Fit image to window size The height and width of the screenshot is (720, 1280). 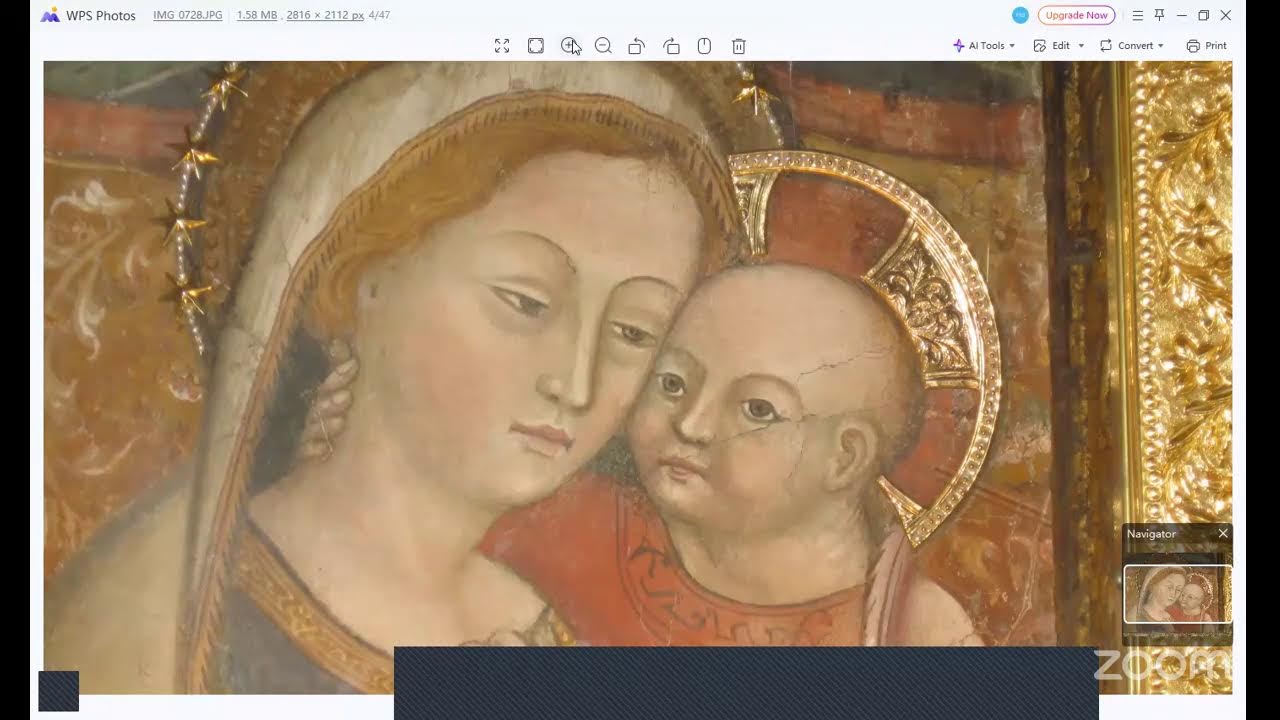click(x=536, y=46)
